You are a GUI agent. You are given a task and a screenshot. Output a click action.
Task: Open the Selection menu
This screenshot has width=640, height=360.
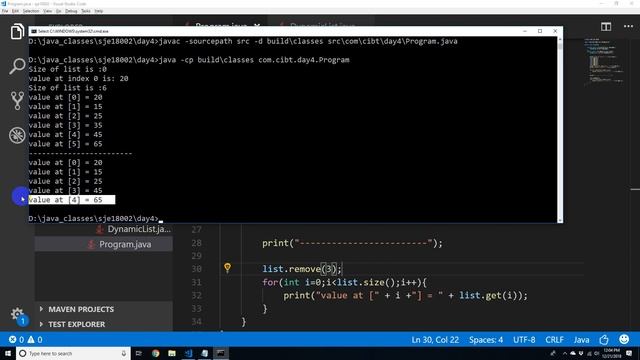click(x=31, y=11)
